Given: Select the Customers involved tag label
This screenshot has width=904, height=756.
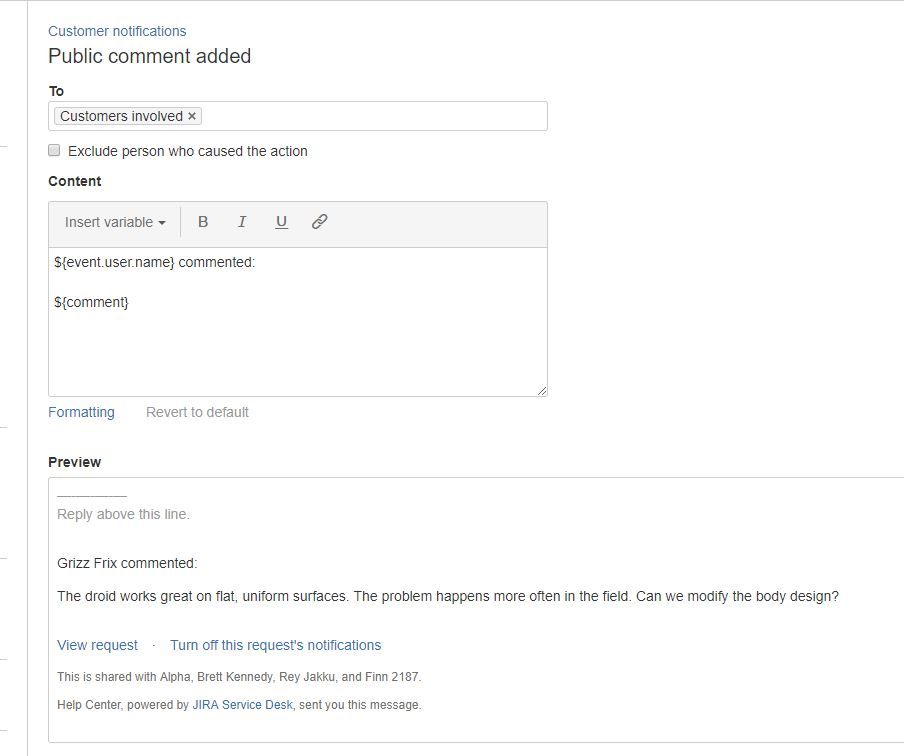Looking at the screenshot, I should tap(122, 116).
